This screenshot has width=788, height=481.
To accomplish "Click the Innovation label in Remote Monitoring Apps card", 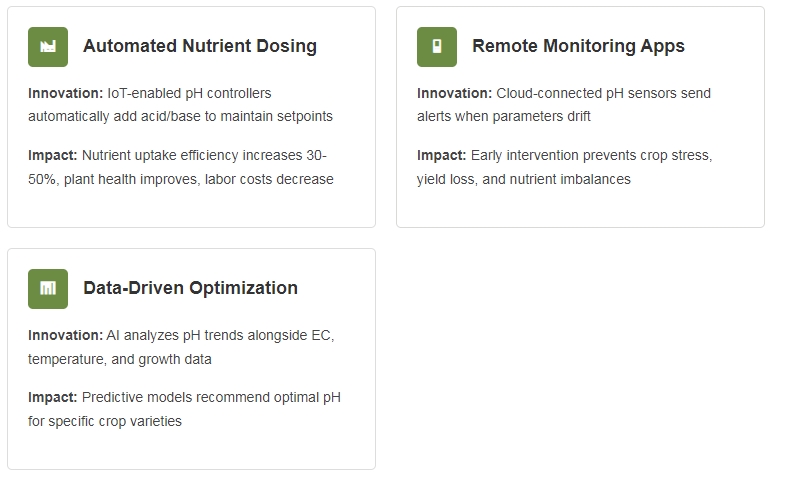I will (x=454, y=93).
